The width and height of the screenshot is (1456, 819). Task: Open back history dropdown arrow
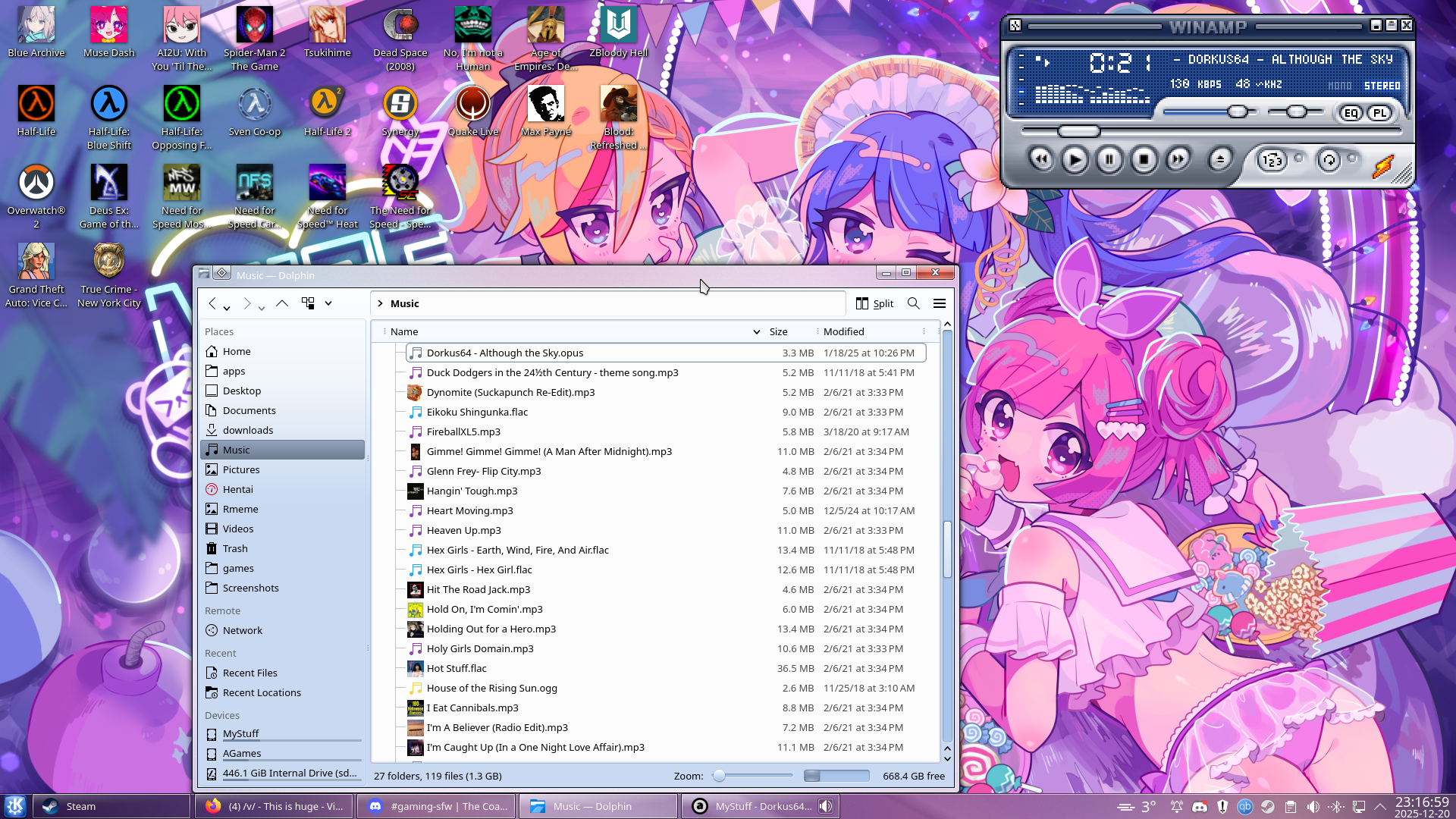tap(227, 308)
